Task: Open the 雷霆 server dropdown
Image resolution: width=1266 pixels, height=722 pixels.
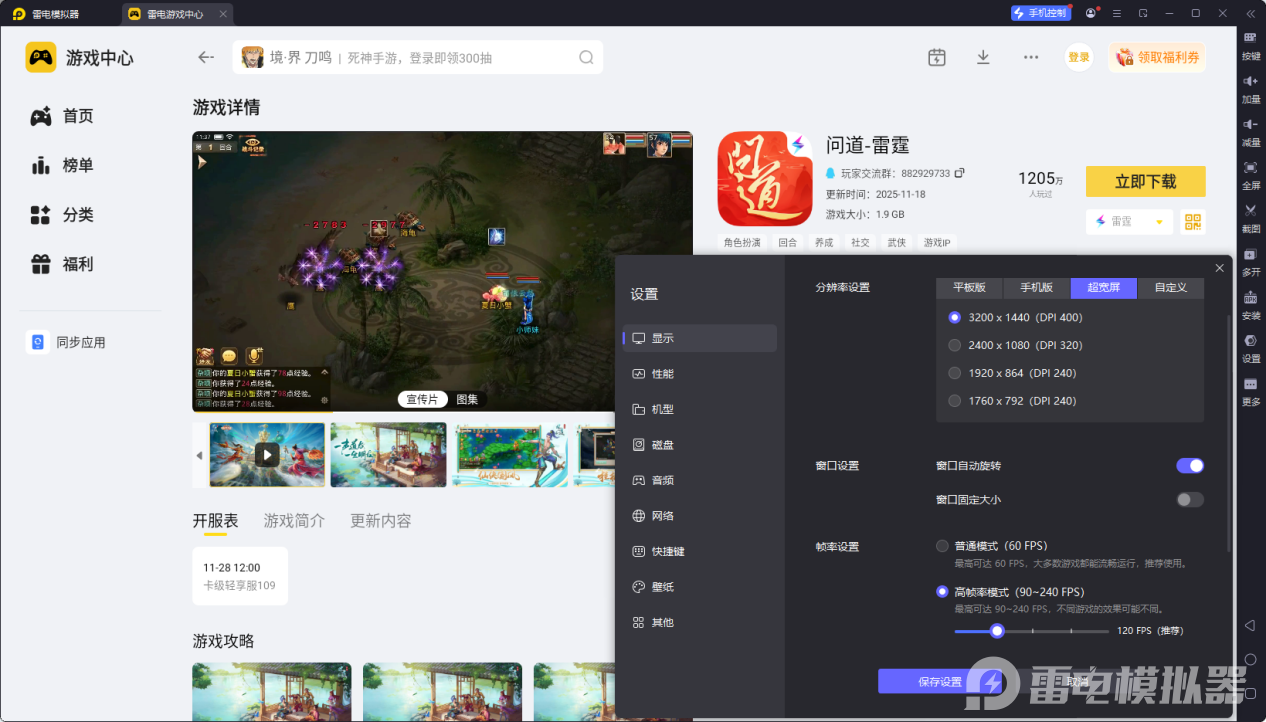Action: coord(1128,221)
